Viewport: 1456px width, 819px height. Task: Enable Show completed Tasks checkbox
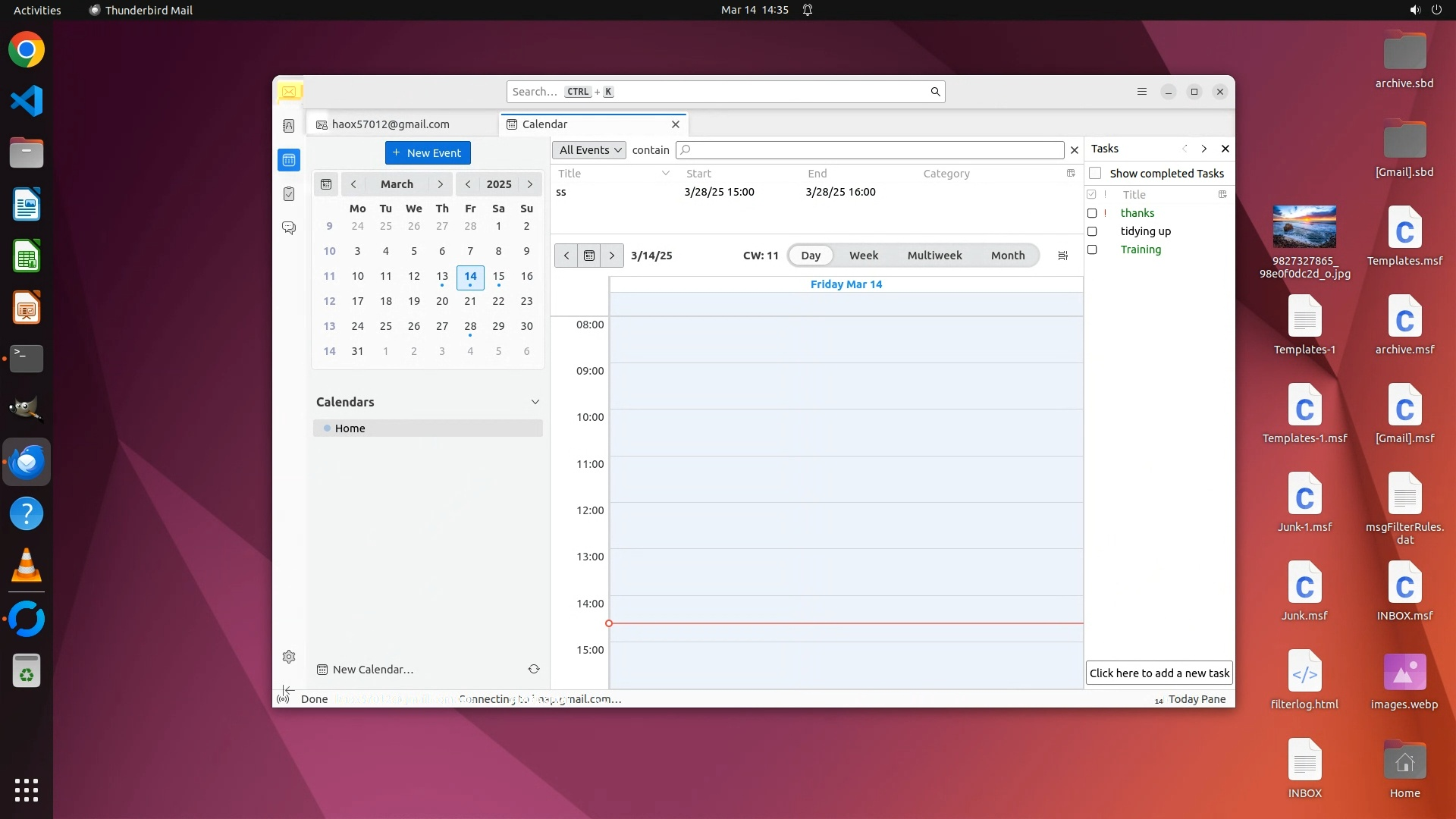tap(1095, 173)
